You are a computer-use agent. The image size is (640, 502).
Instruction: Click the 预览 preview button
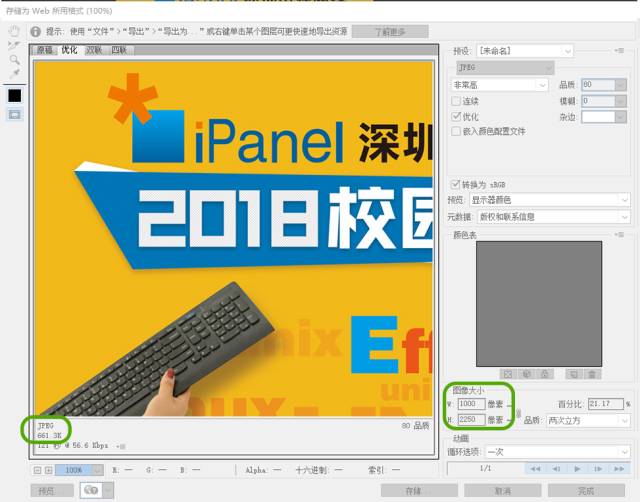pos(52,491)
